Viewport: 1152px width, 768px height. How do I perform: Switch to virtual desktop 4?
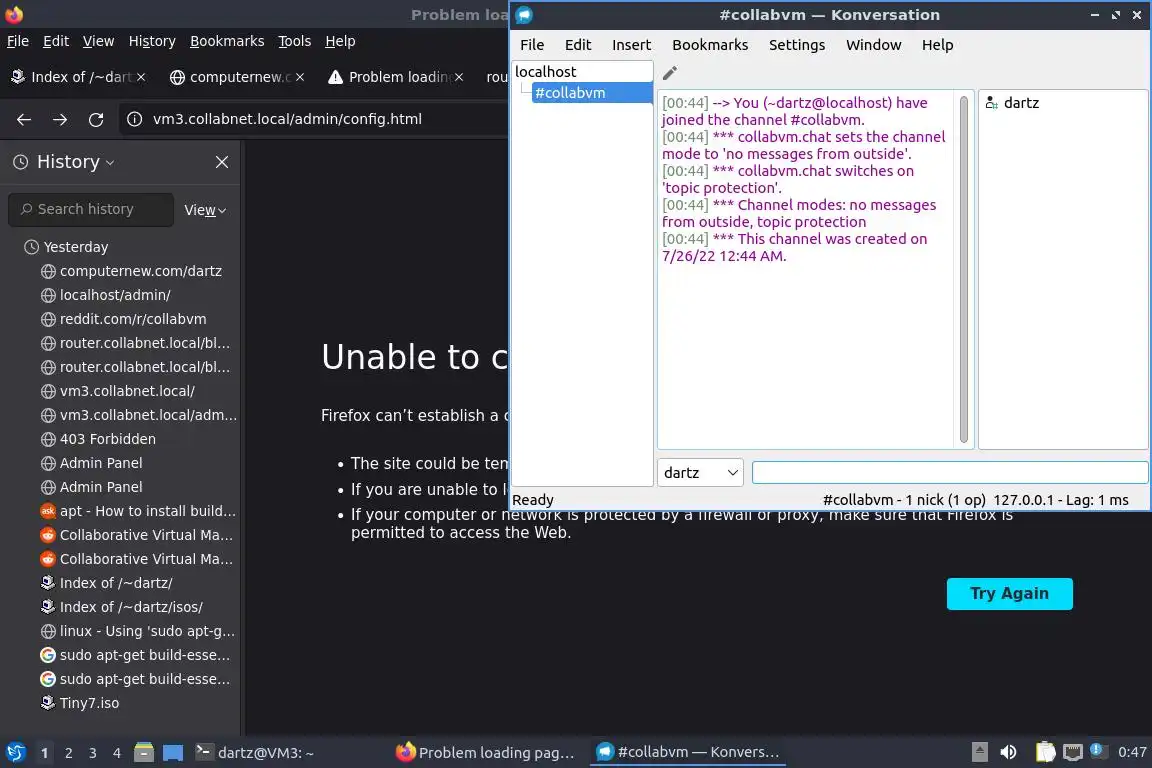(116, 753)
